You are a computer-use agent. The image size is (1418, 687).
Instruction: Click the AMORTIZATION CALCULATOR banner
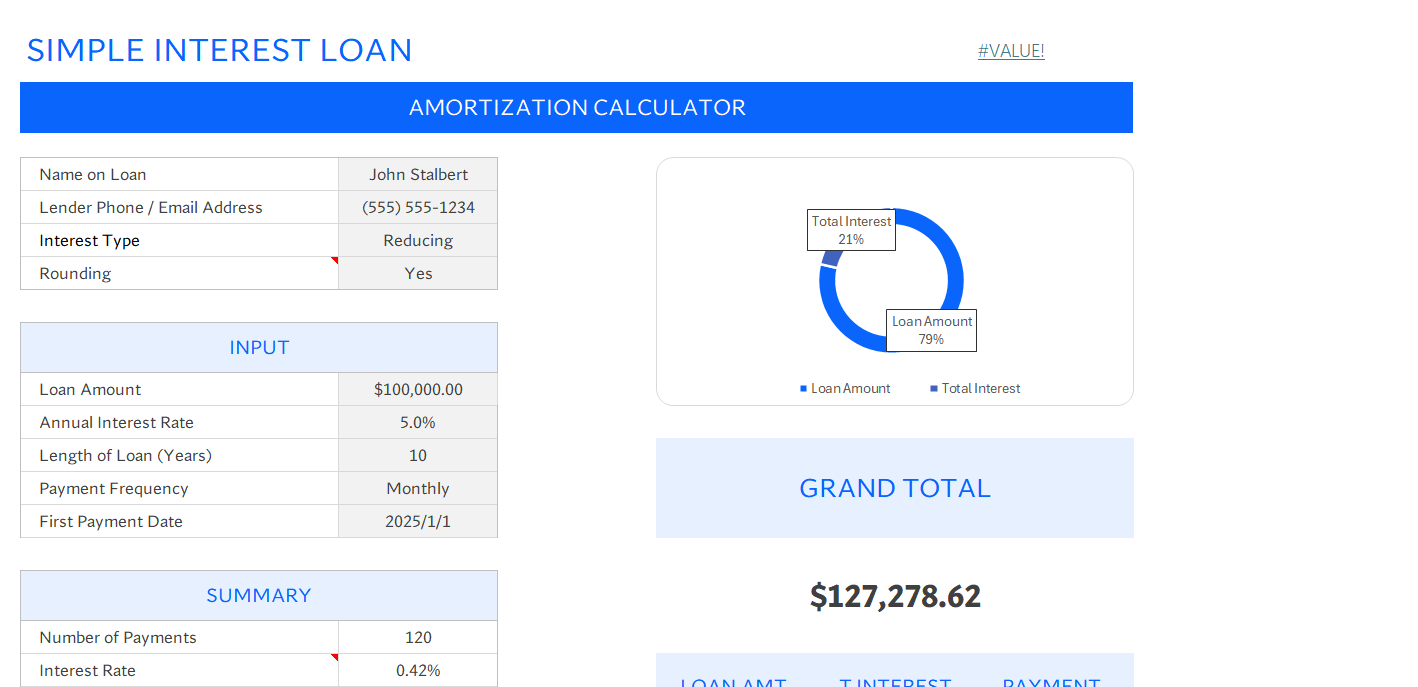[576, 107]
